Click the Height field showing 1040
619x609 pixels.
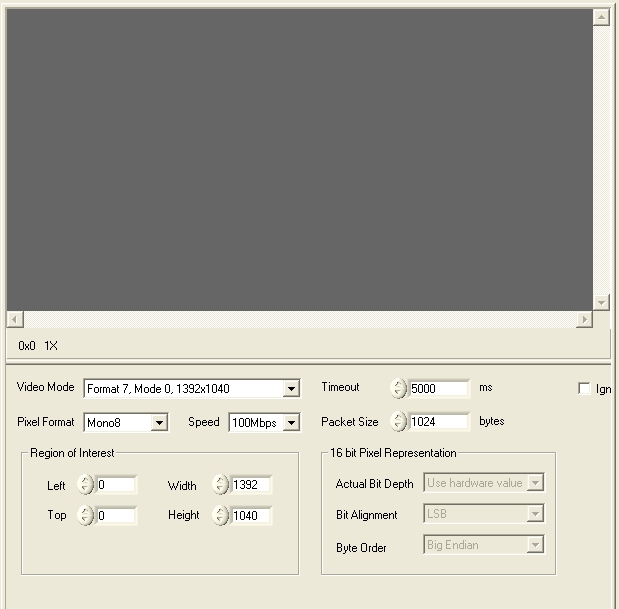click(251, 515)
